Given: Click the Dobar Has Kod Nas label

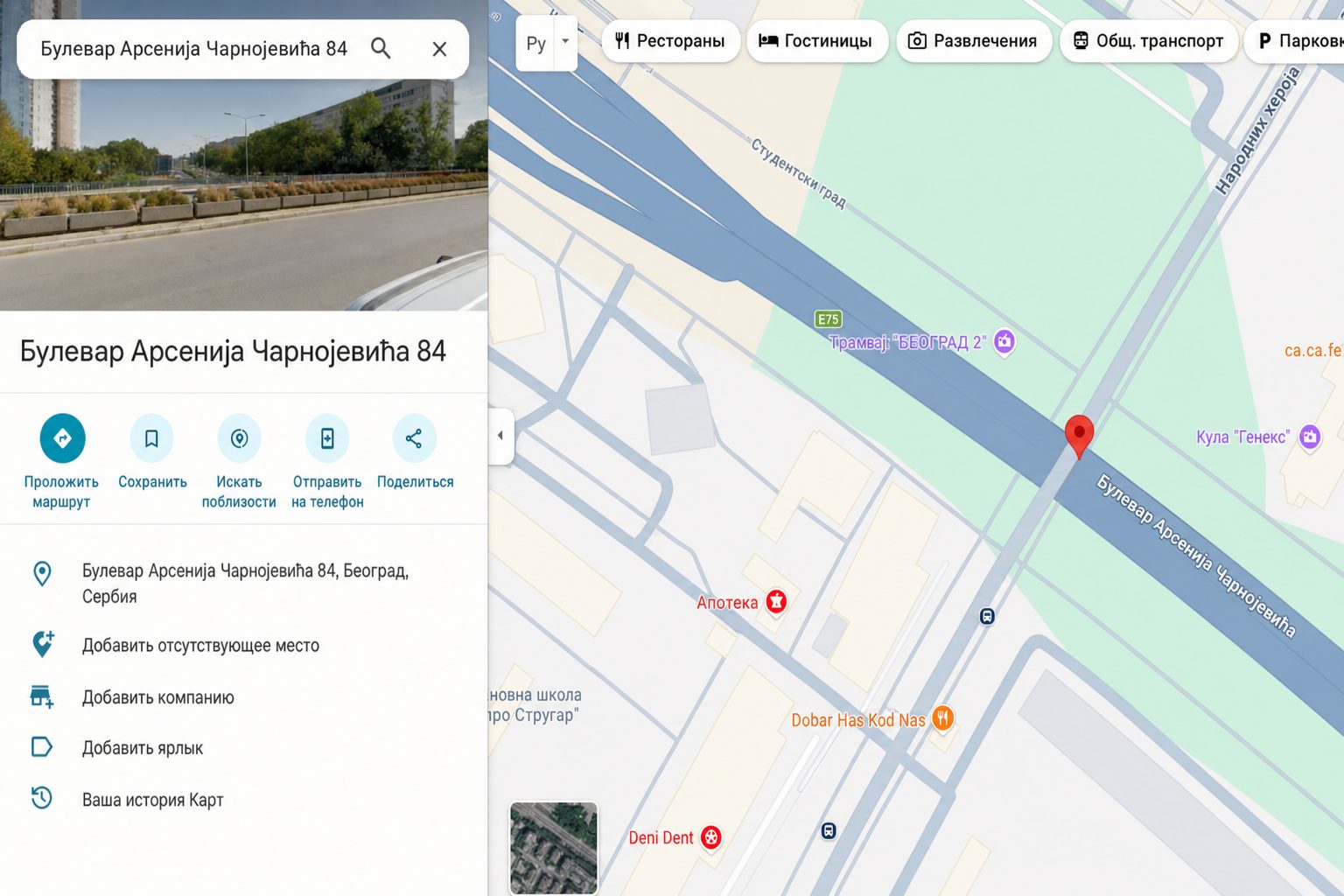Looking at the screenshot, I should [x=858, y=720].
